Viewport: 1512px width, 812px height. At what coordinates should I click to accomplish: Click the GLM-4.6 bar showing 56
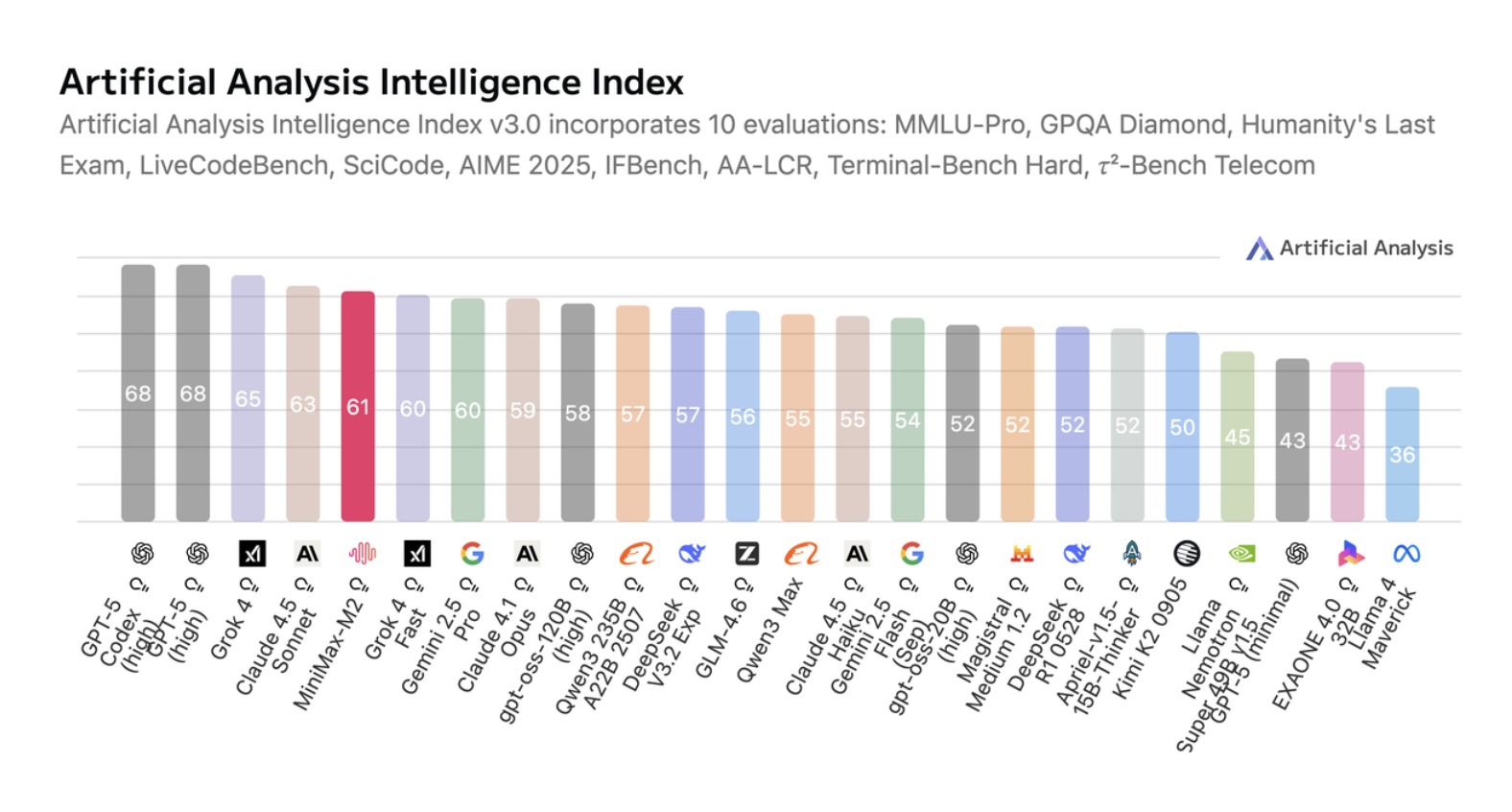(743, 417)
